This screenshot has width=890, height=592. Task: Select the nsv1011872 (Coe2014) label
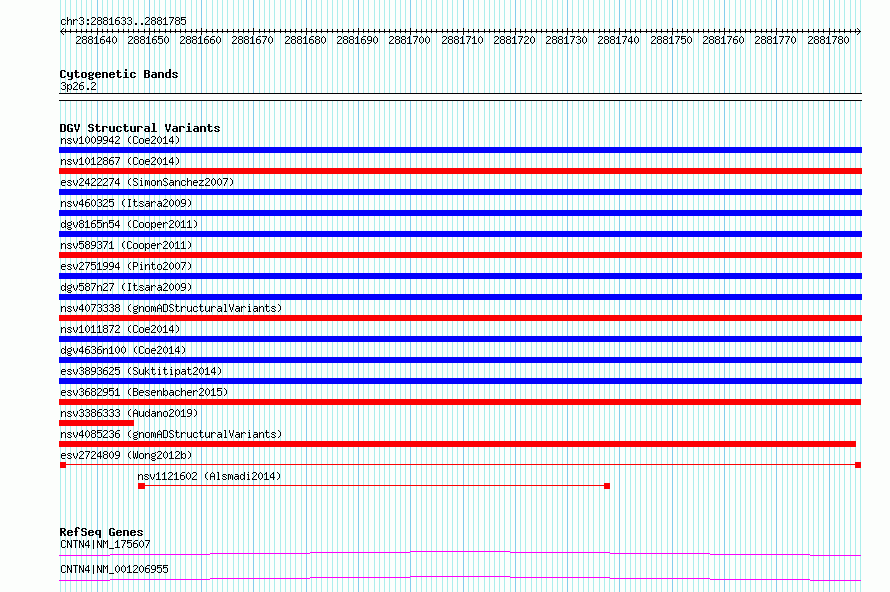click(x=120, y=329)
